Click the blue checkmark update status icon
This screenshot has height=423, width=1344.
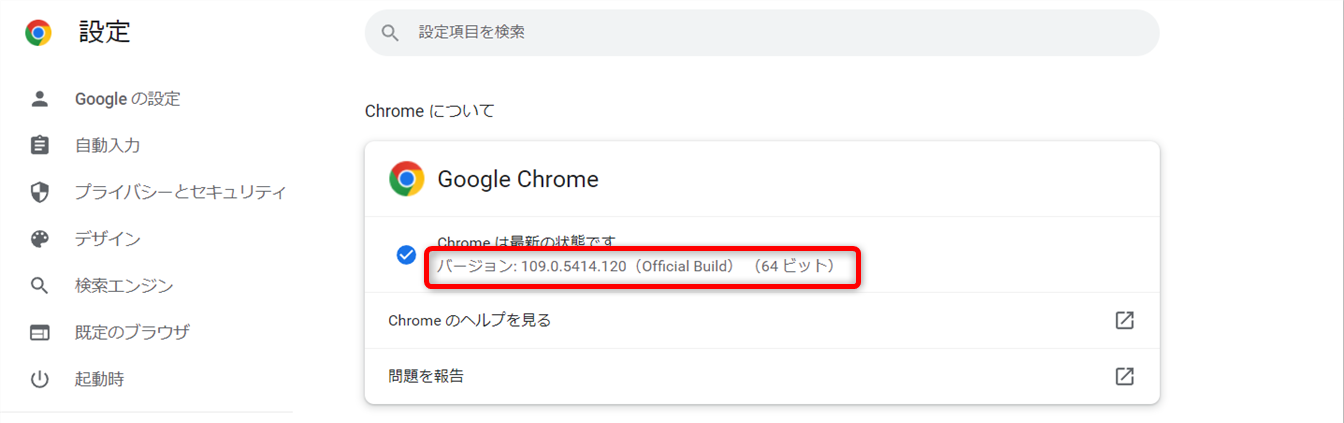(x=406, y=254)
